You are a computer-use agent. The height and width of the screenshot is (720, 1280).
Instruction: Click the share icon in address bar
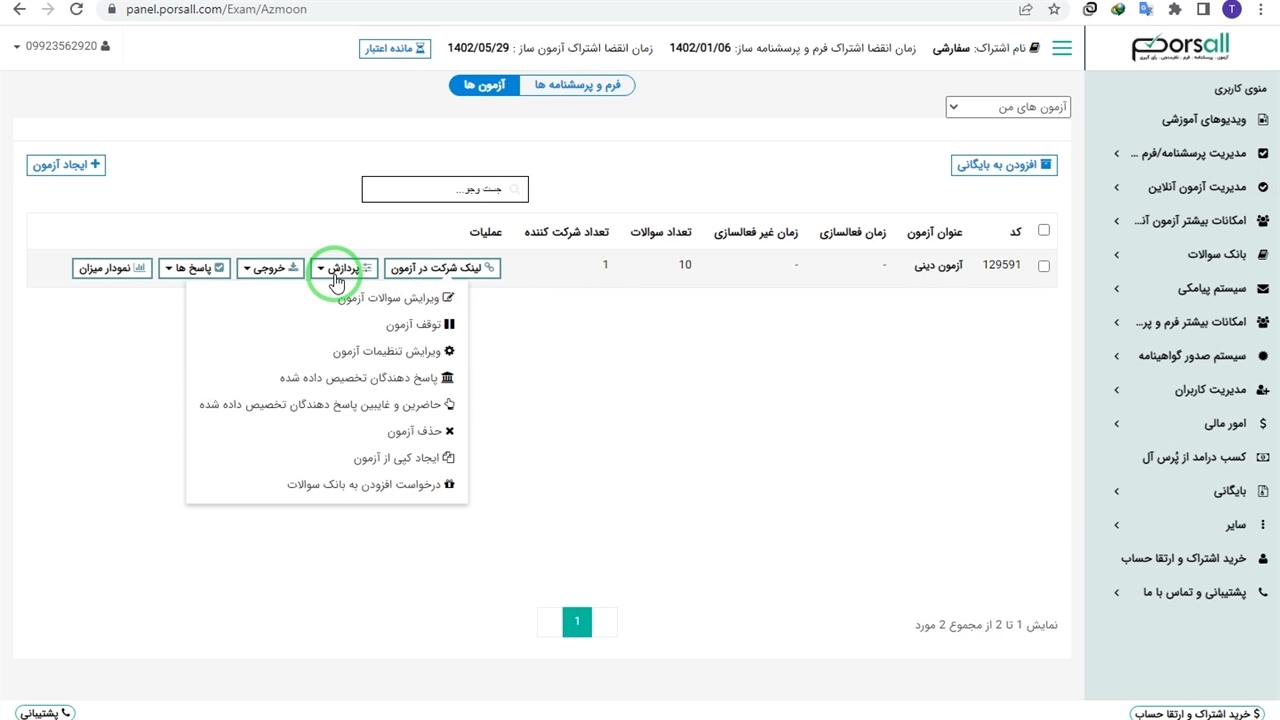point(1026,9)
